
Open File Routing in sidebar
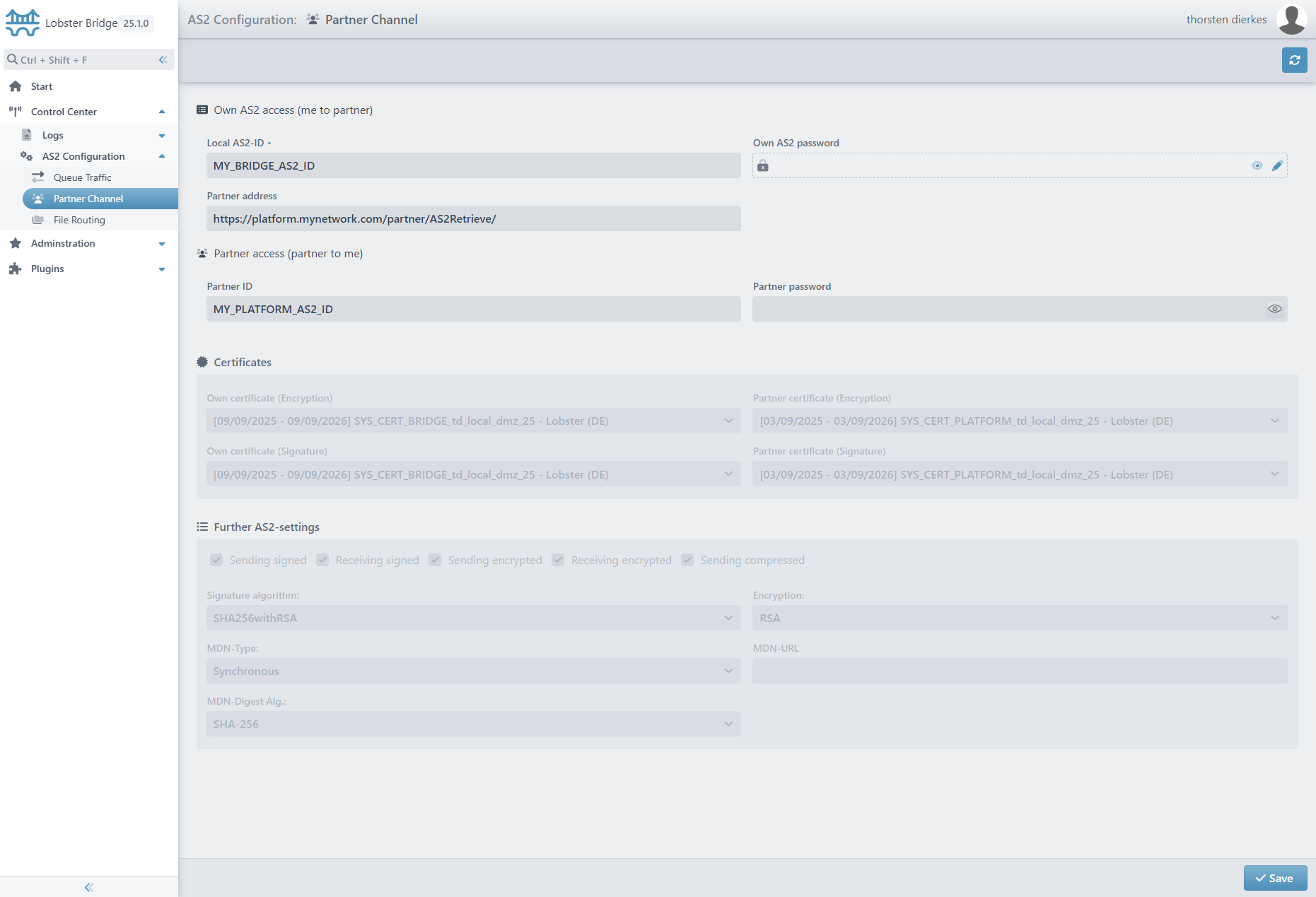click(79, 220)
